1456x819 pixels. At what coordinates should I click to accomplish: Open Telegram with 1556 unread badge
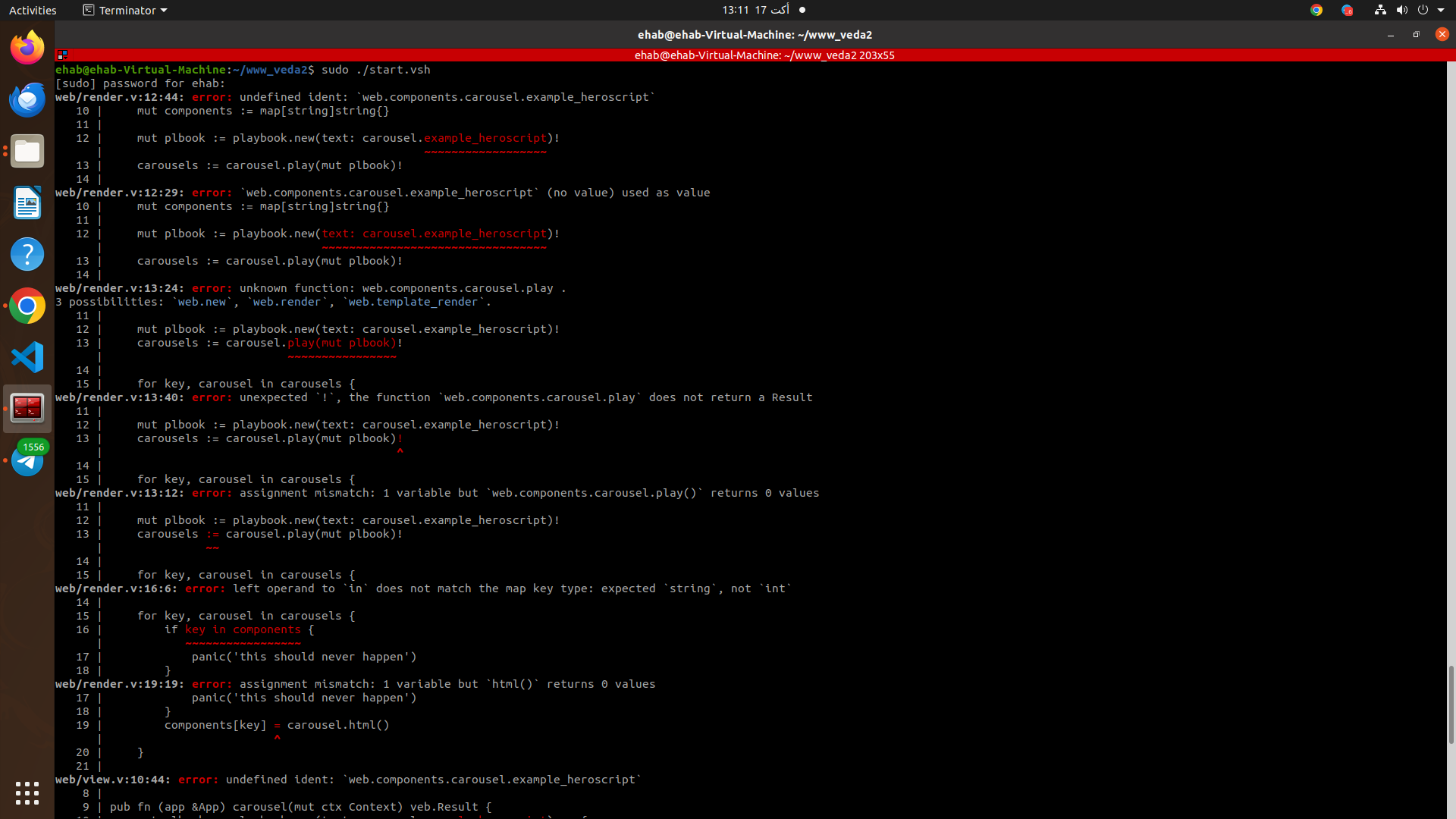[x=27, y=460]
